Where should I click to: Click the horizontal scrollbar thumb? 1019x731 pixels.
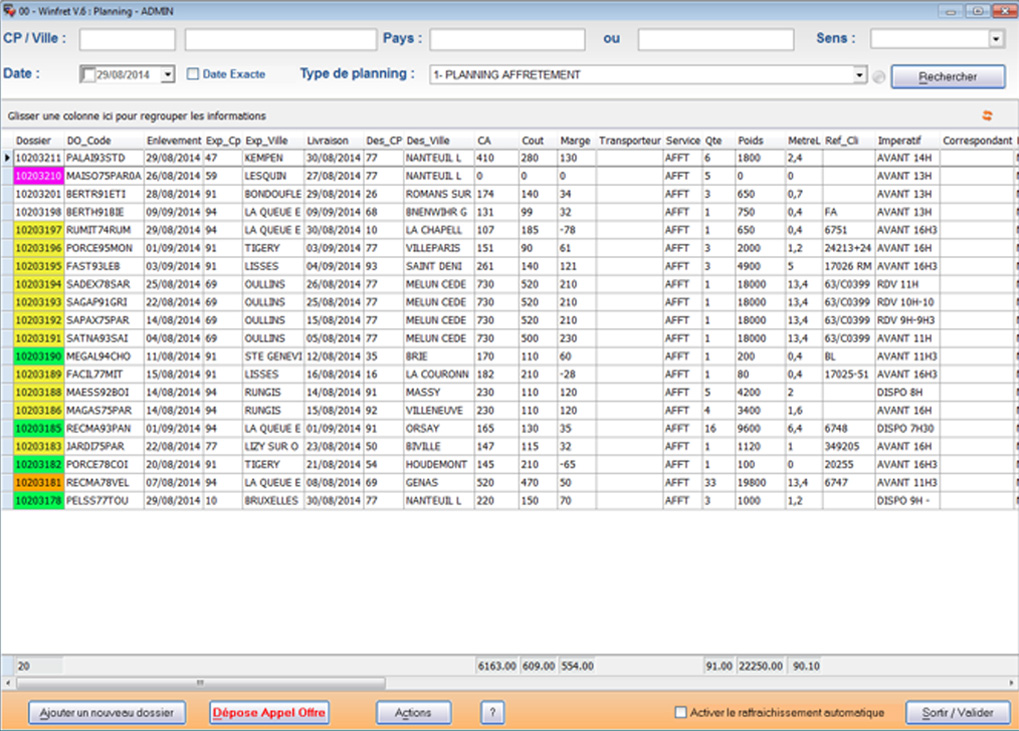pos(201,683)
